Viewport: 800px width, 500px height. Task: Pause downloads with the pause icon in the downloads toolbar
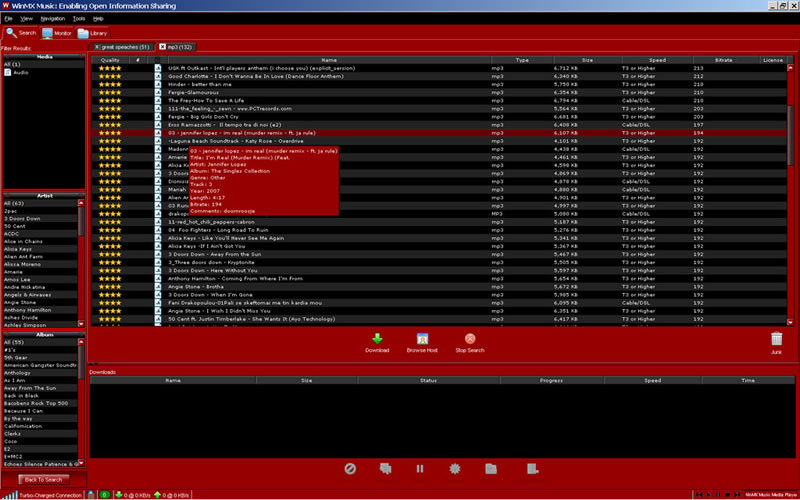click(x=419, y=468)
